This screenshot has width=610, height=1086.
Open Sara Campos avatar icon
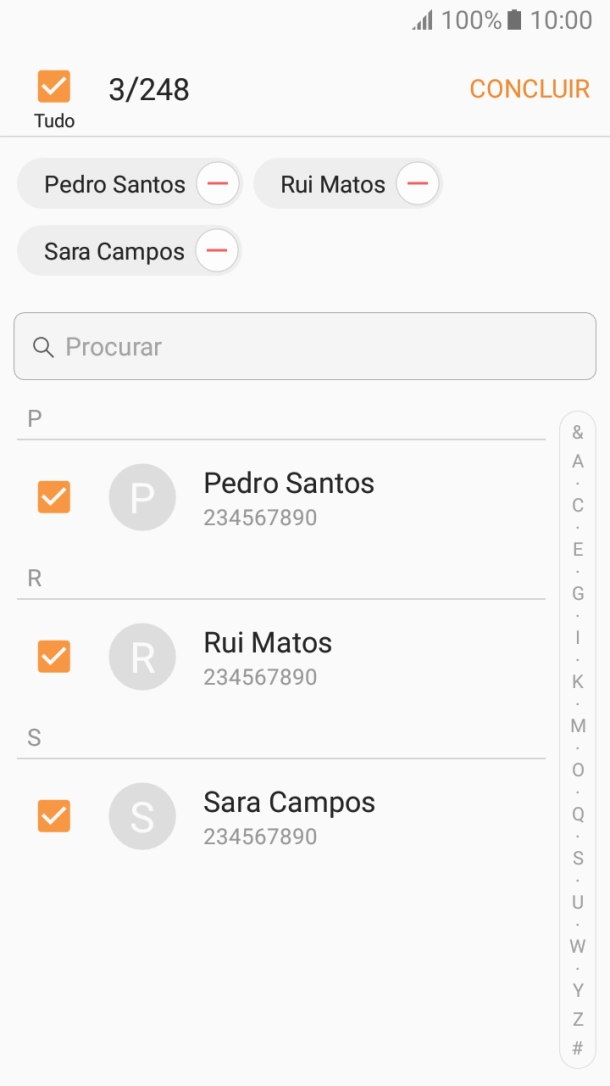click(142, 816)
